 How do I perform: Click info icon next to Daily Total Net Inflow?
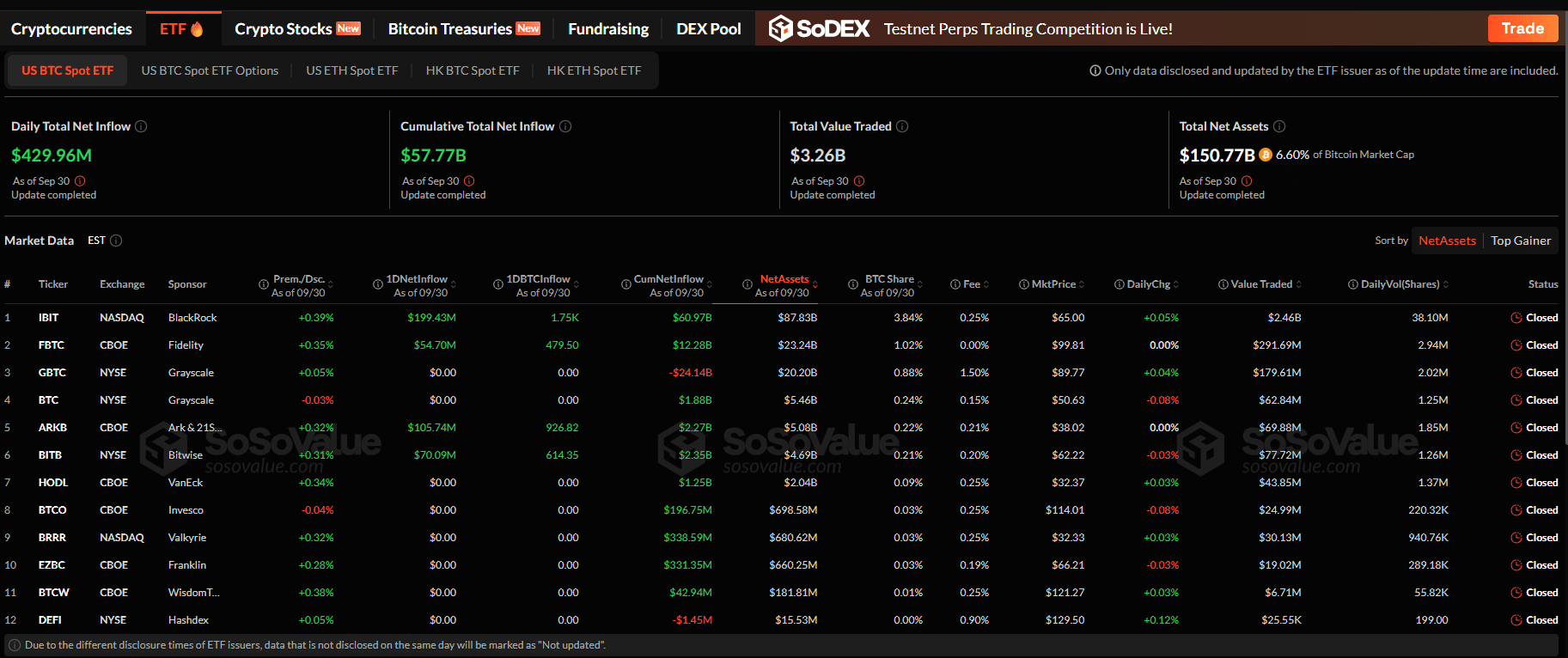coord(141,126)
